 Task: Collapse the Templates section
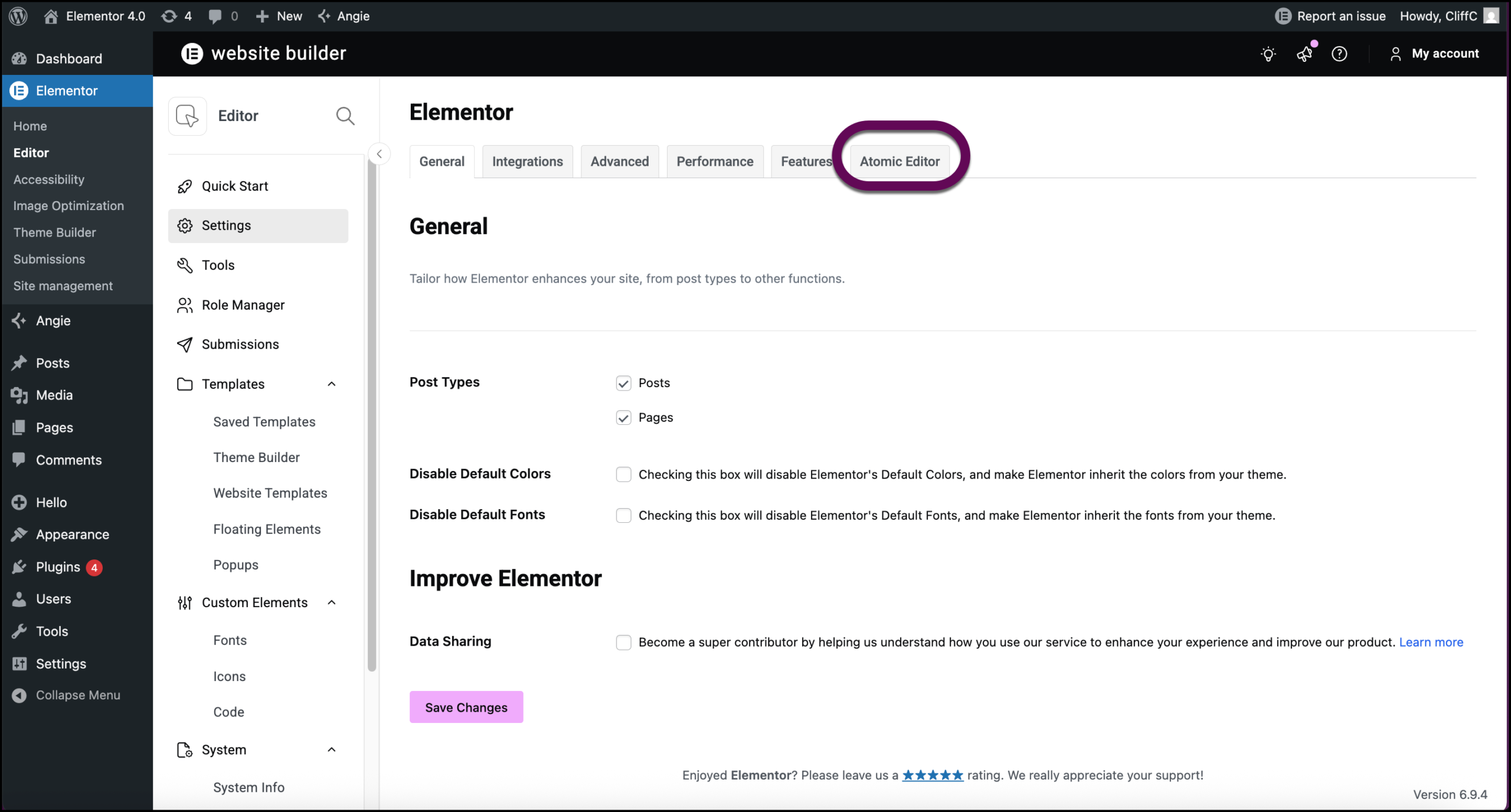[x=332, y=384]
